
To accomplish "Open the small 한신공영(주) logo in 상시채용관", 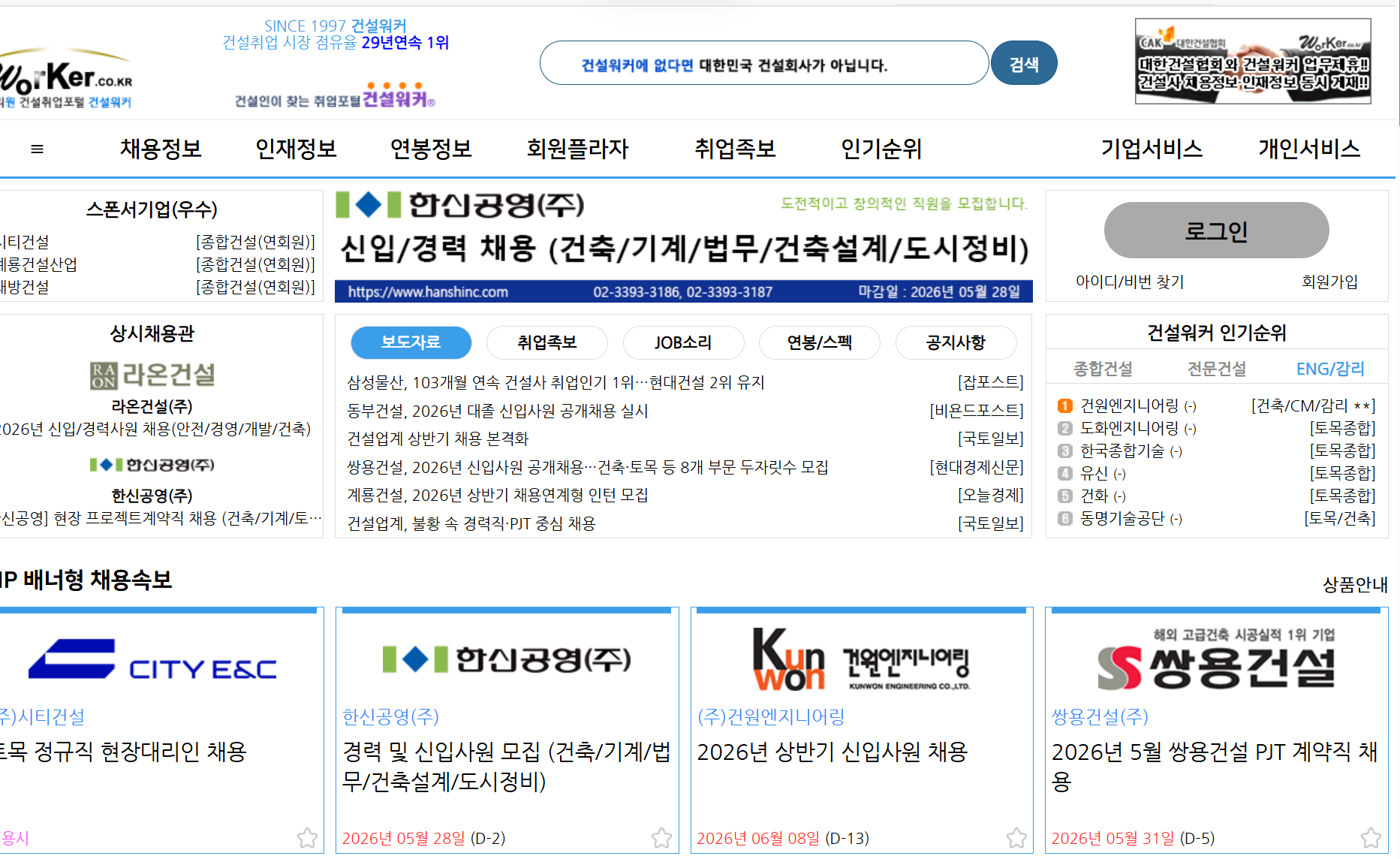I will coord(152,465).
